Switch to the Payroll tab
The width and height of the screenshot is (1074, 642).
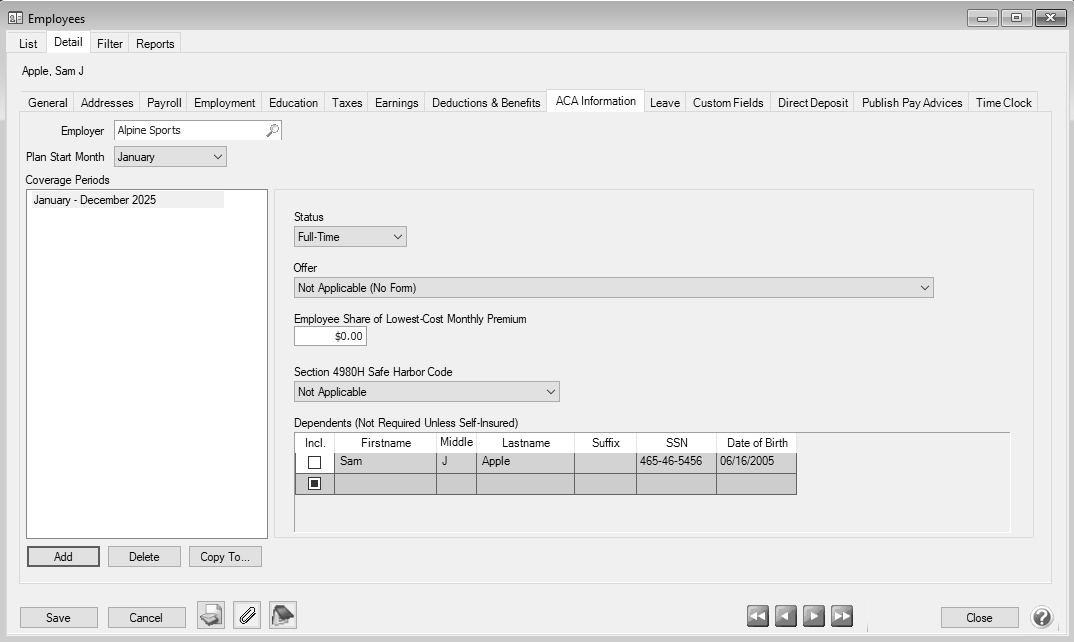point(164,103)
